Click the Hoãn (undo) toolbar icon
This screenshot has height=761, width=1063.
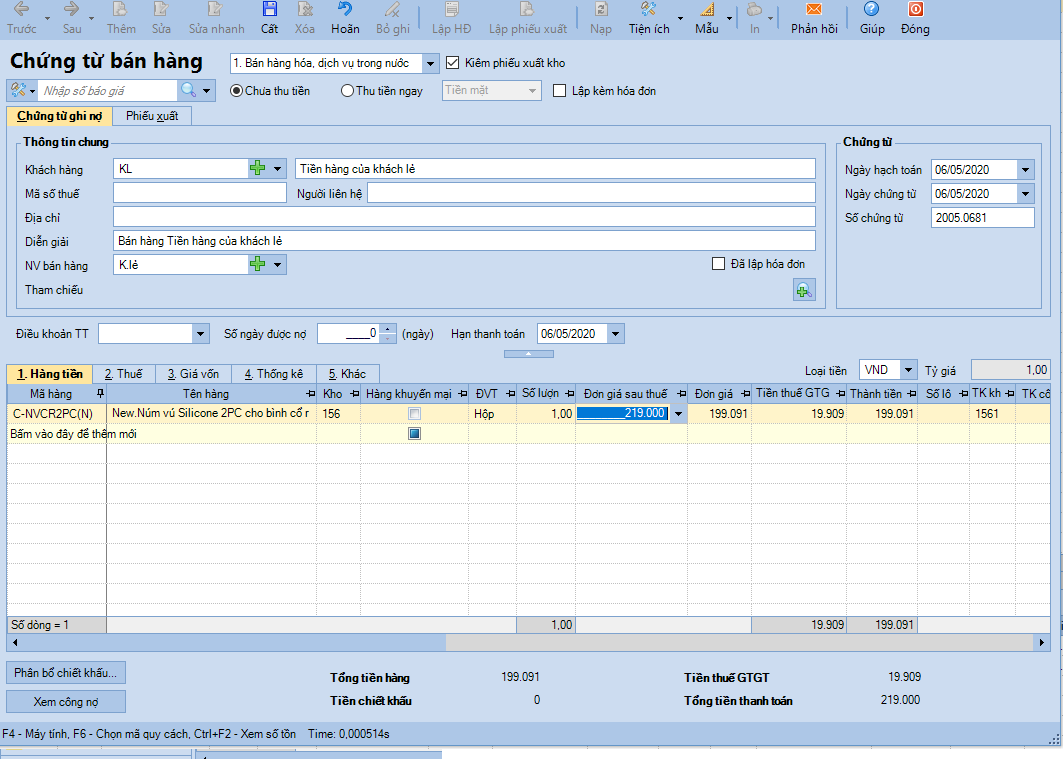[345, 10]
